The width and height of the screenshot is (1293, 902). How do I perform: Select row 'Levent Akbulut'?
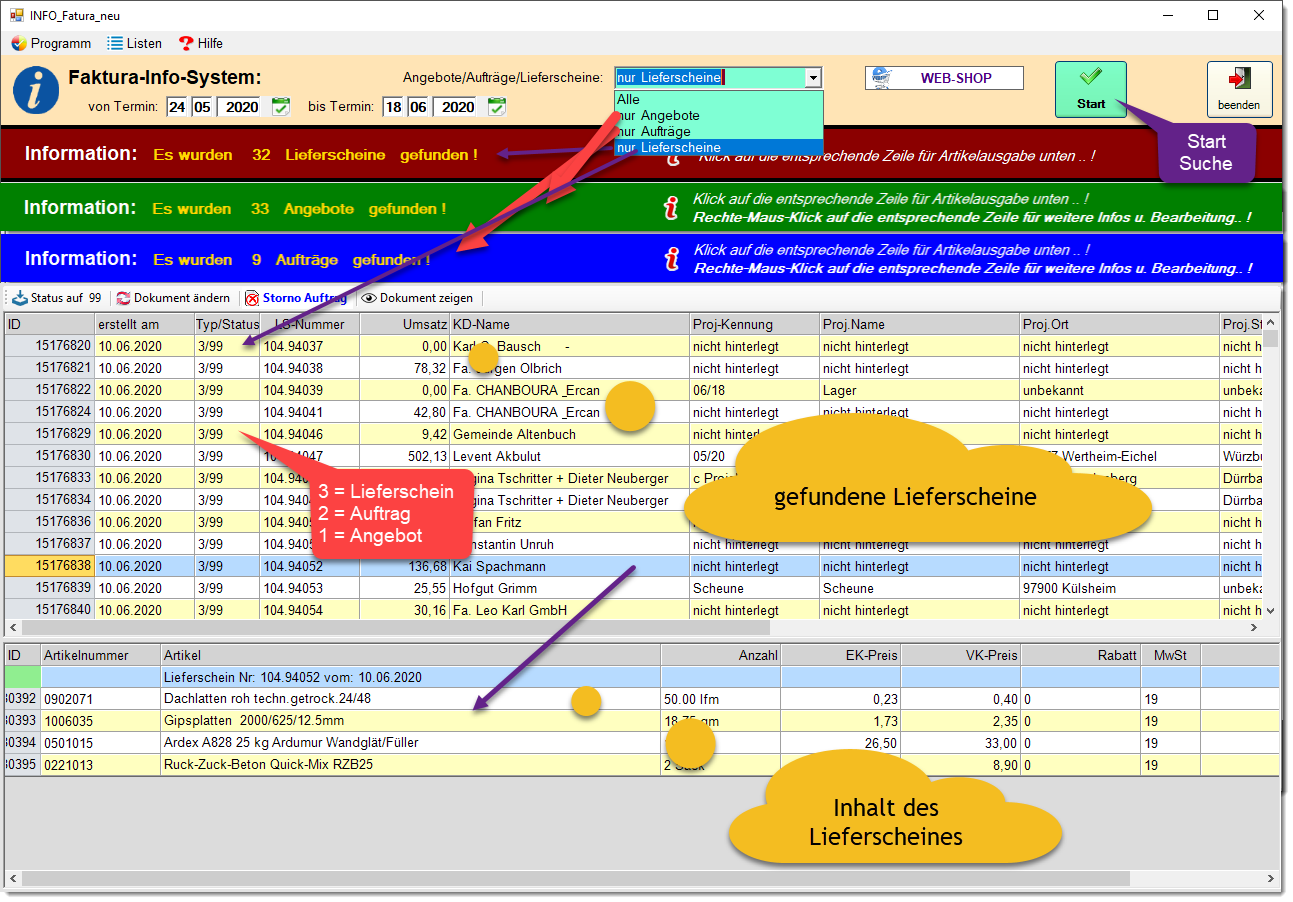(x=633, y=456)
